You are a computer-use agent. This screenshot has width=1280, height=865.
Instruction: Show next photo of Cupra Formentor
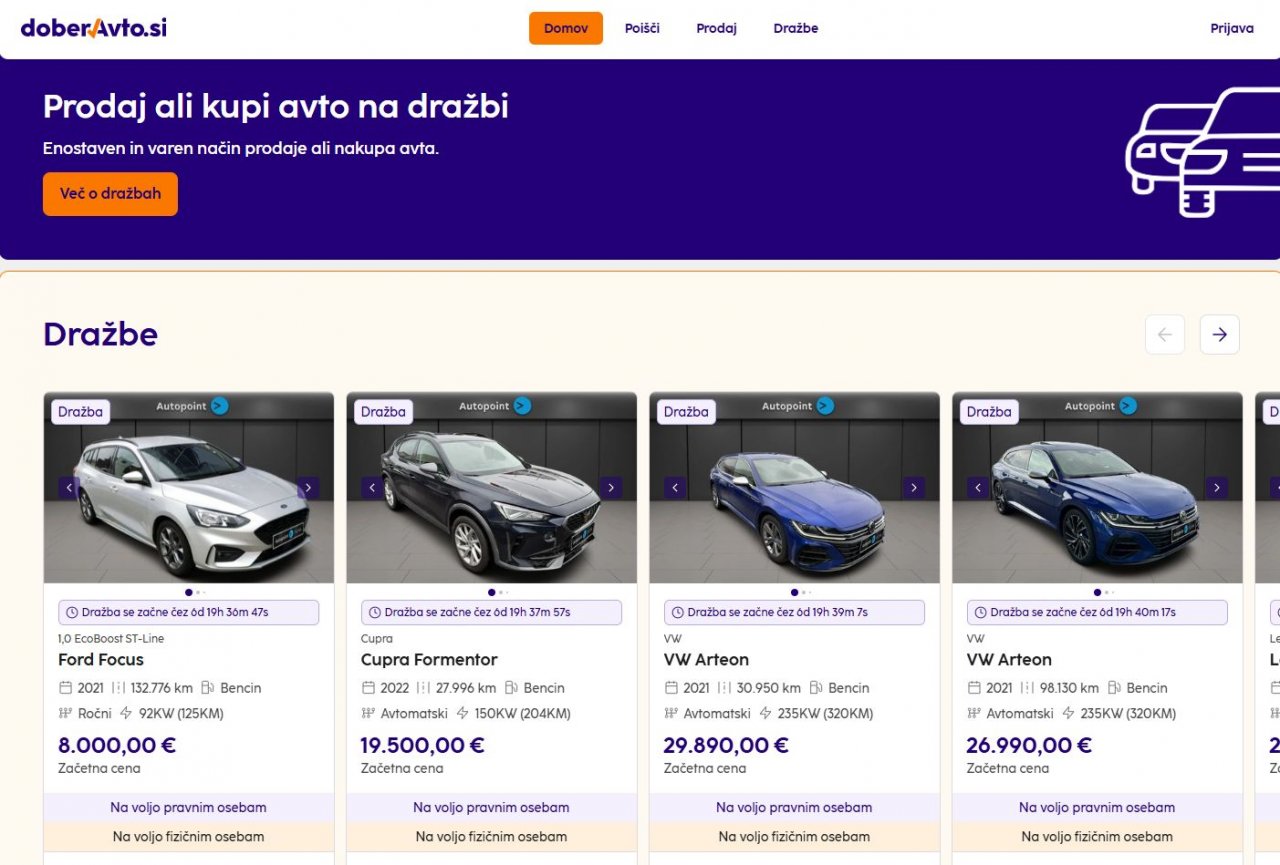point(611,488)
